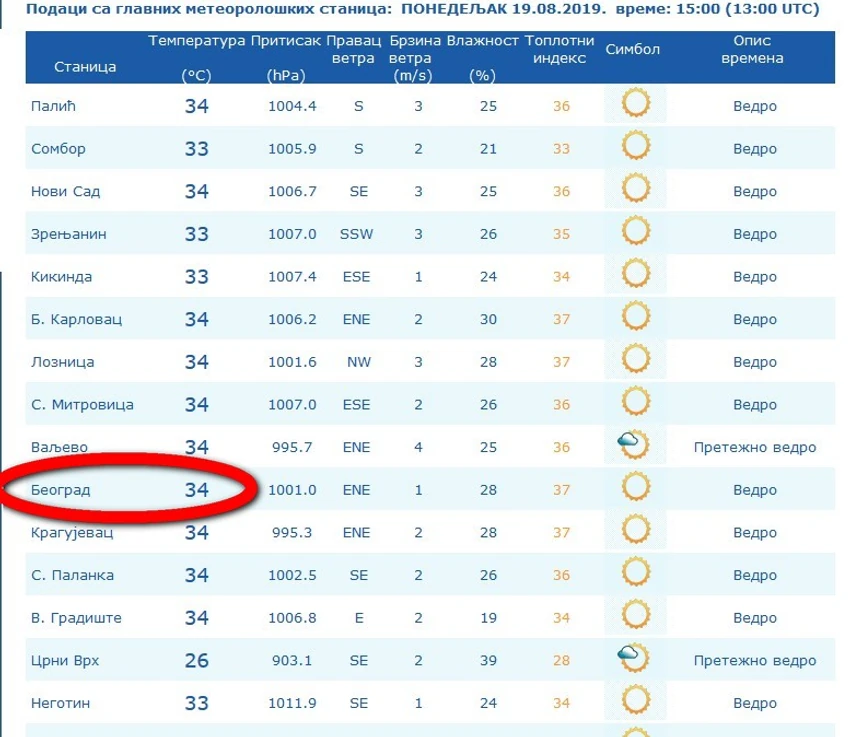Click the sunny icon for Кикинда
The height and width of the screenshot is (737, 850).
point(635,274)
